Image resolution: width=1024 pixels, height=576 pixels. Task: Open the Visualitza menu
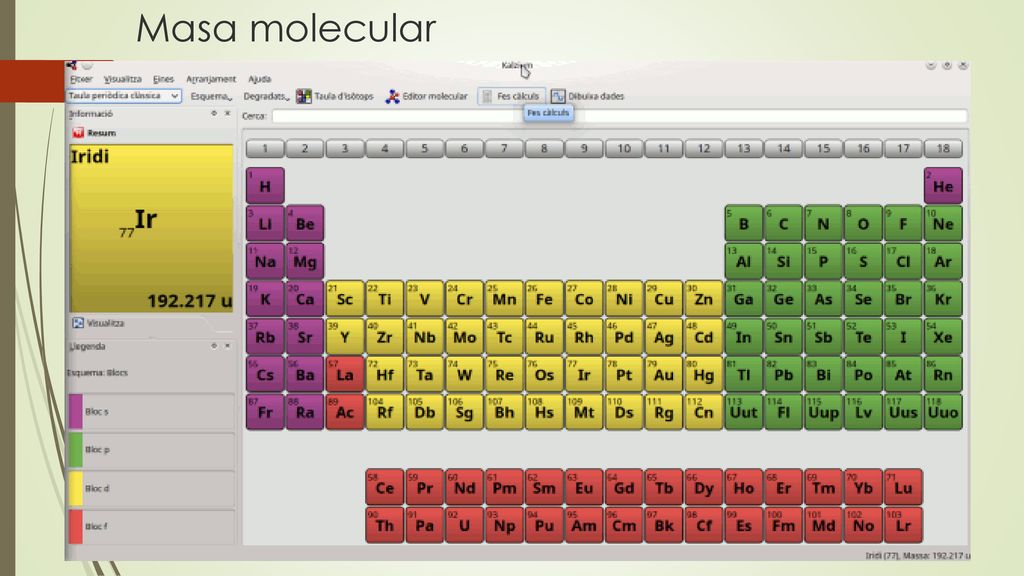point(122,79)
